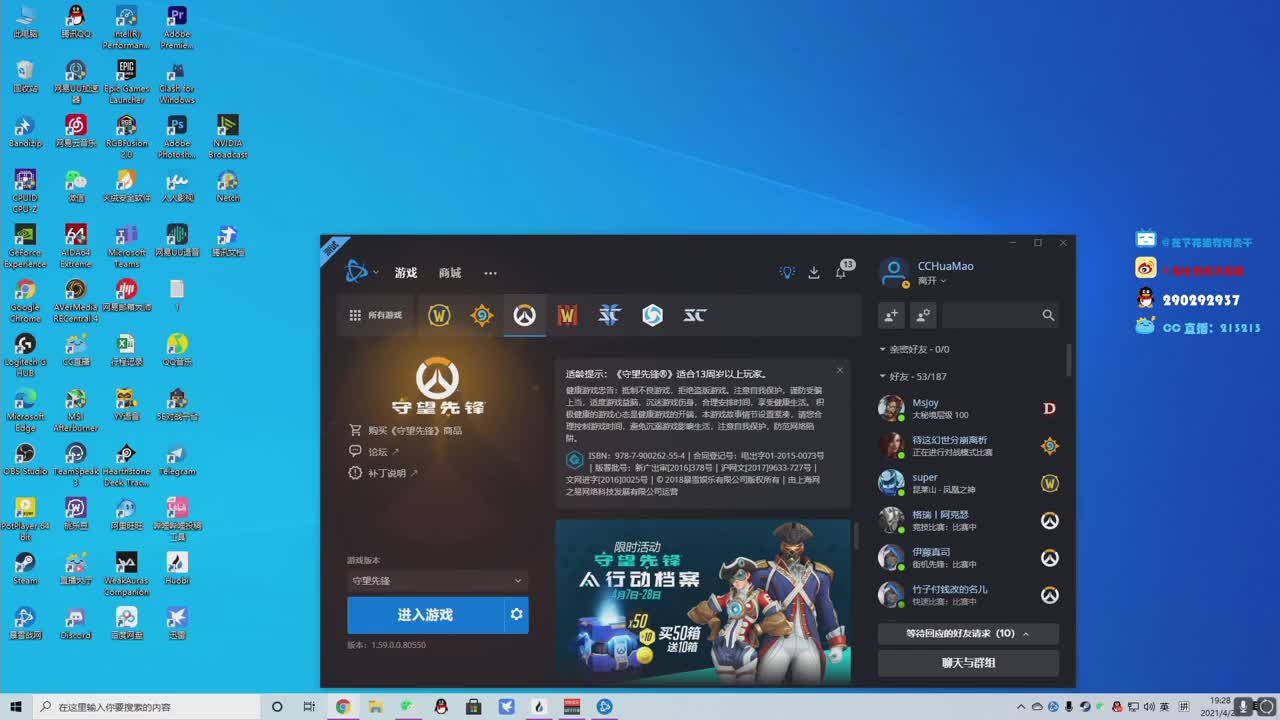
Task: Click the friends list scrollbar
Action: tap(1069, 361)
